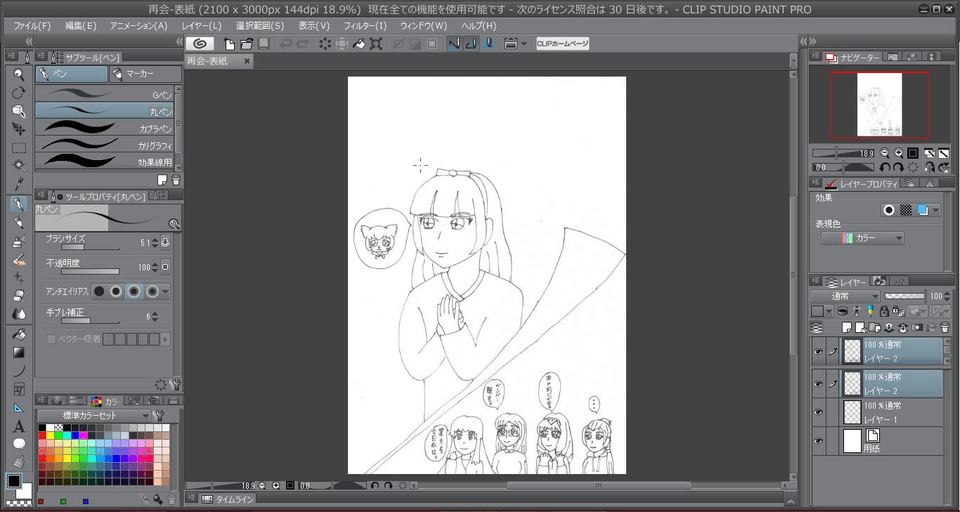Select the gradient tool in toolbox
The image size is (960, 512).
click(18, 352)
